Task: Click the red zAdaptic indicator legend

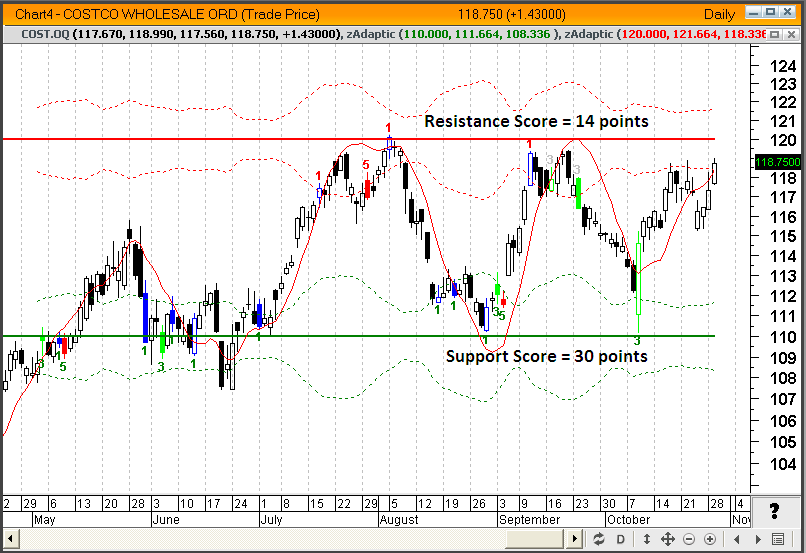Action: [x=665, y=34]
